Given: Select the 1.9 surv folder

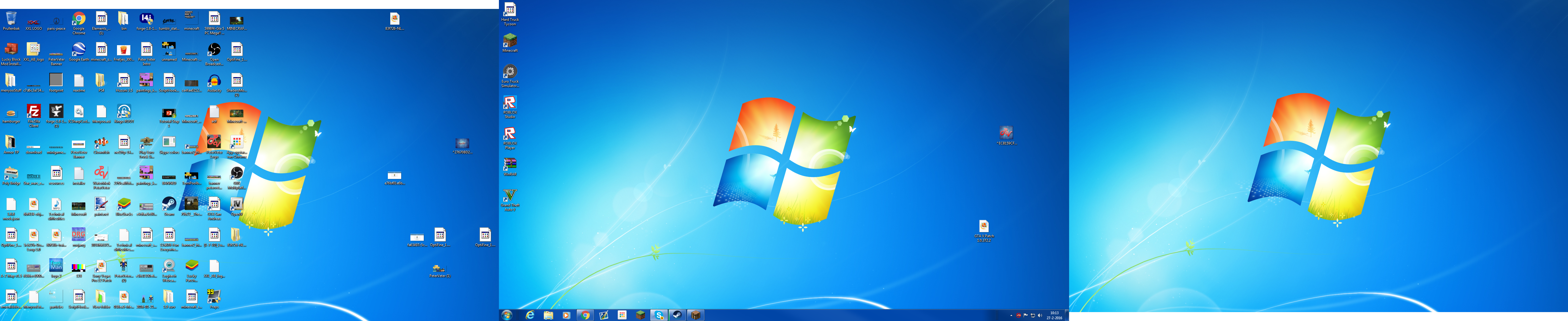Looking at the screenshot, I should click(169, 300).
